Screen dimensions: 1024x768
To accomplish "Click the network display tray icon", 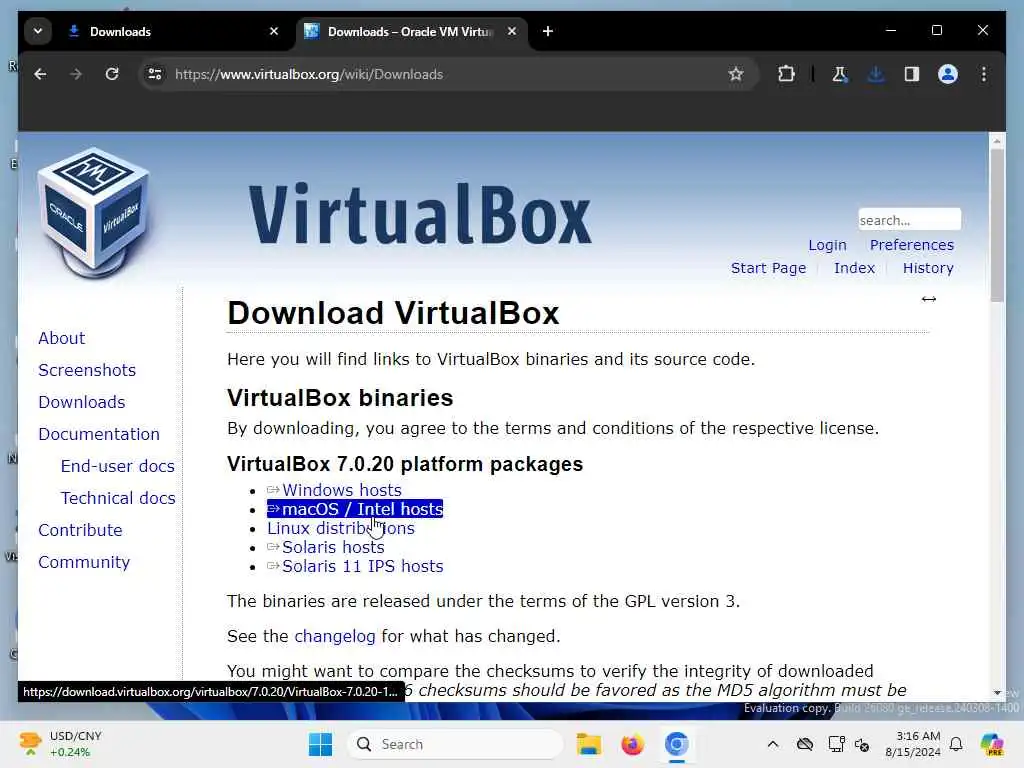I will tap(836, 744).
